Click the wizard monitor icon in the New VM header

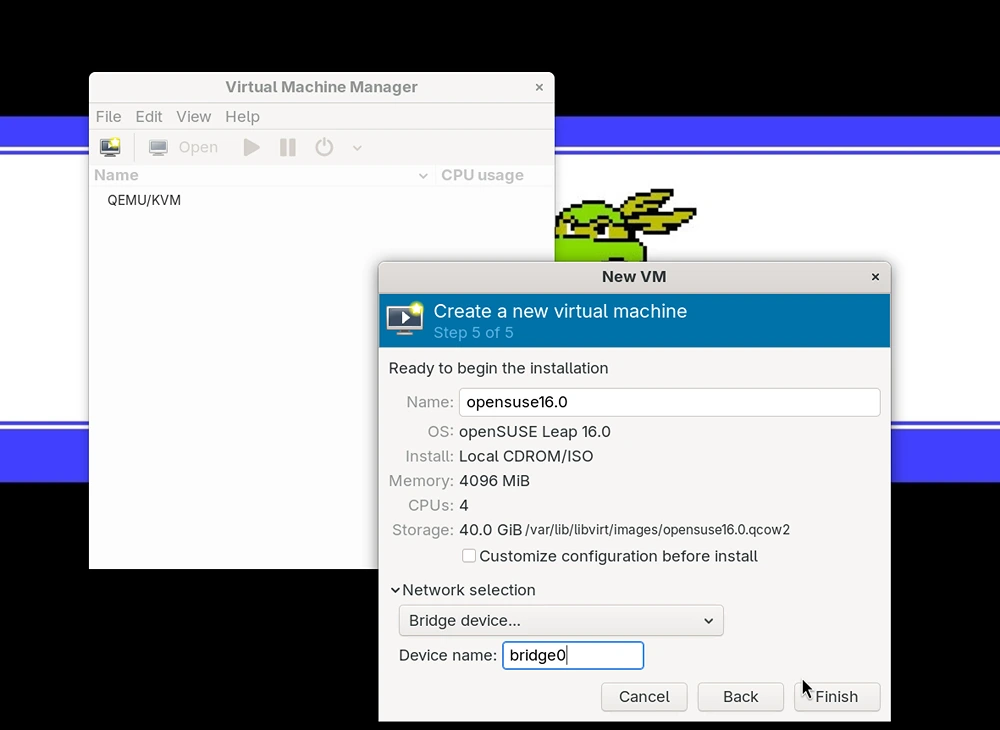(405, 318)
